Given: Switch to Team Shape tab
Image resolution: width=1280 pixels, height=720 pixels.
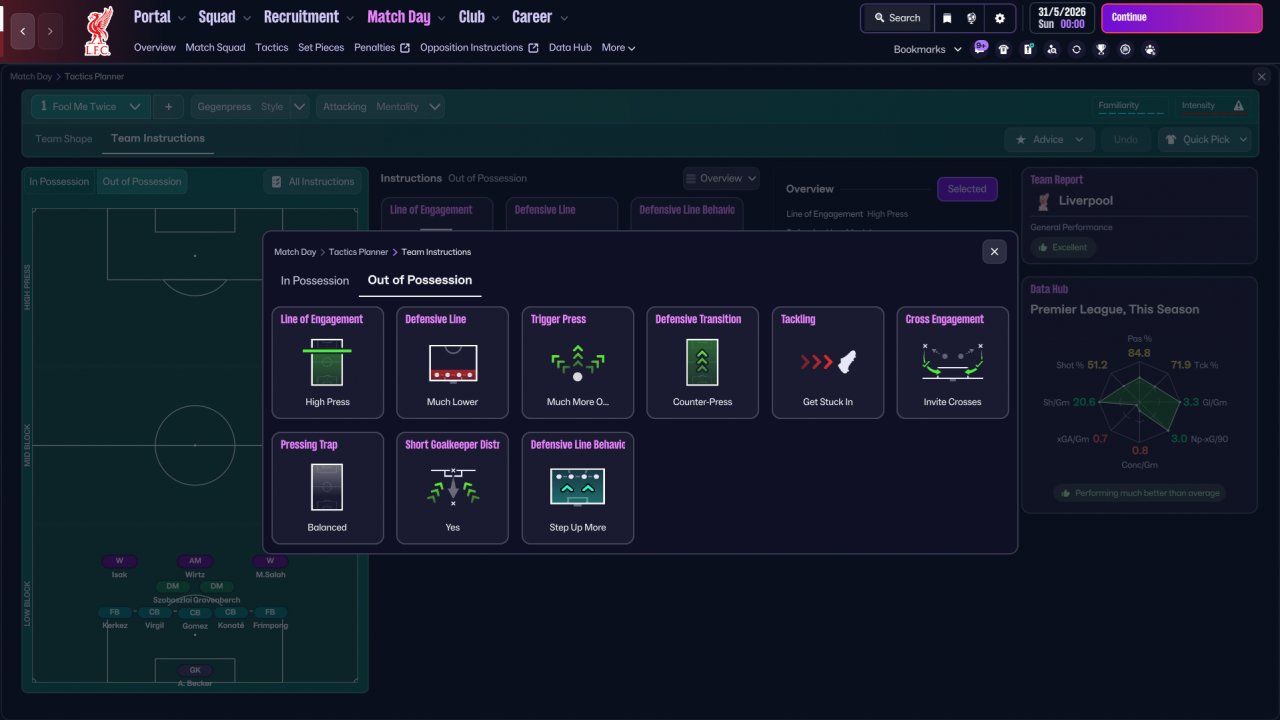Looking at the screenshot, I should 64,139.
